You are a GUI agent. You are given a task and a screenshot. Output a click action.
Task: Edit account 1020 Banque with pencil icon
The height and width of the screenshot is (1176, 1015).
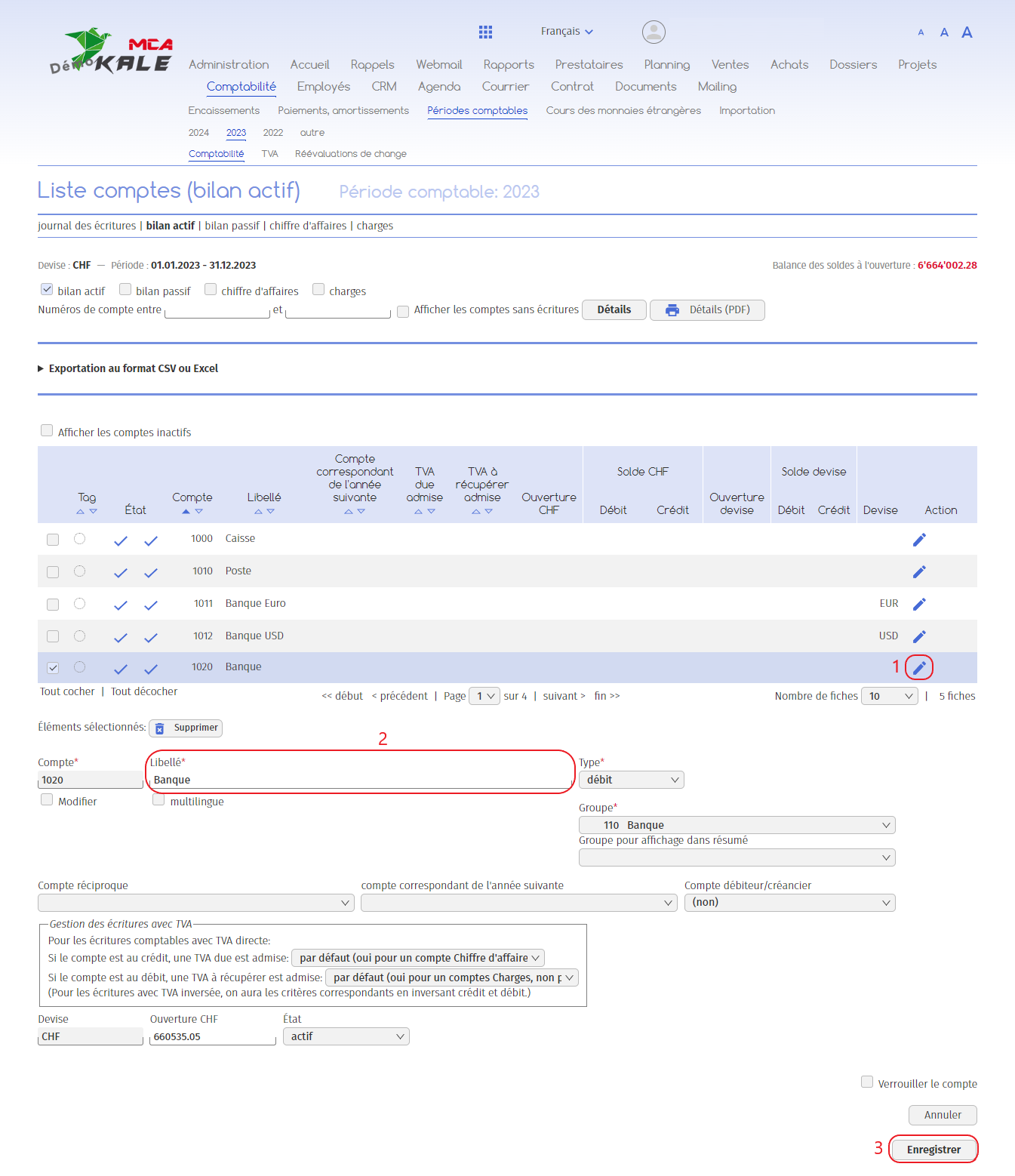click(919, 667)
